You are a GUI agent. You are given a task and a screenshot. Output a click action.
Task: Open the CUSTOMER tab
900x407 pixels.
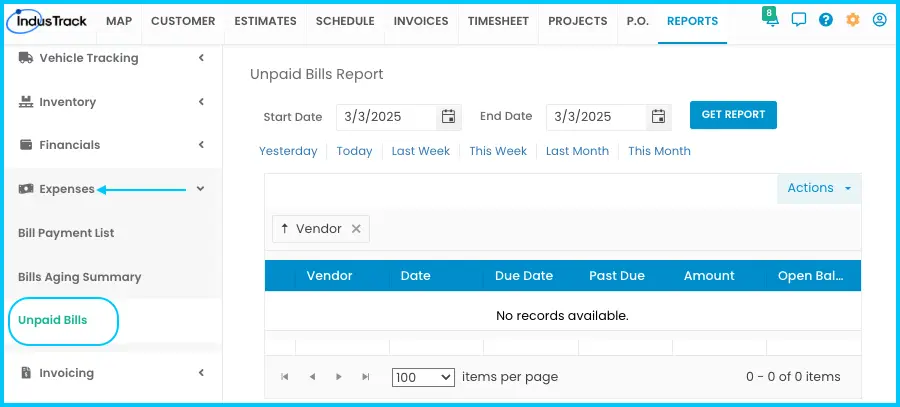click(183, 21)
